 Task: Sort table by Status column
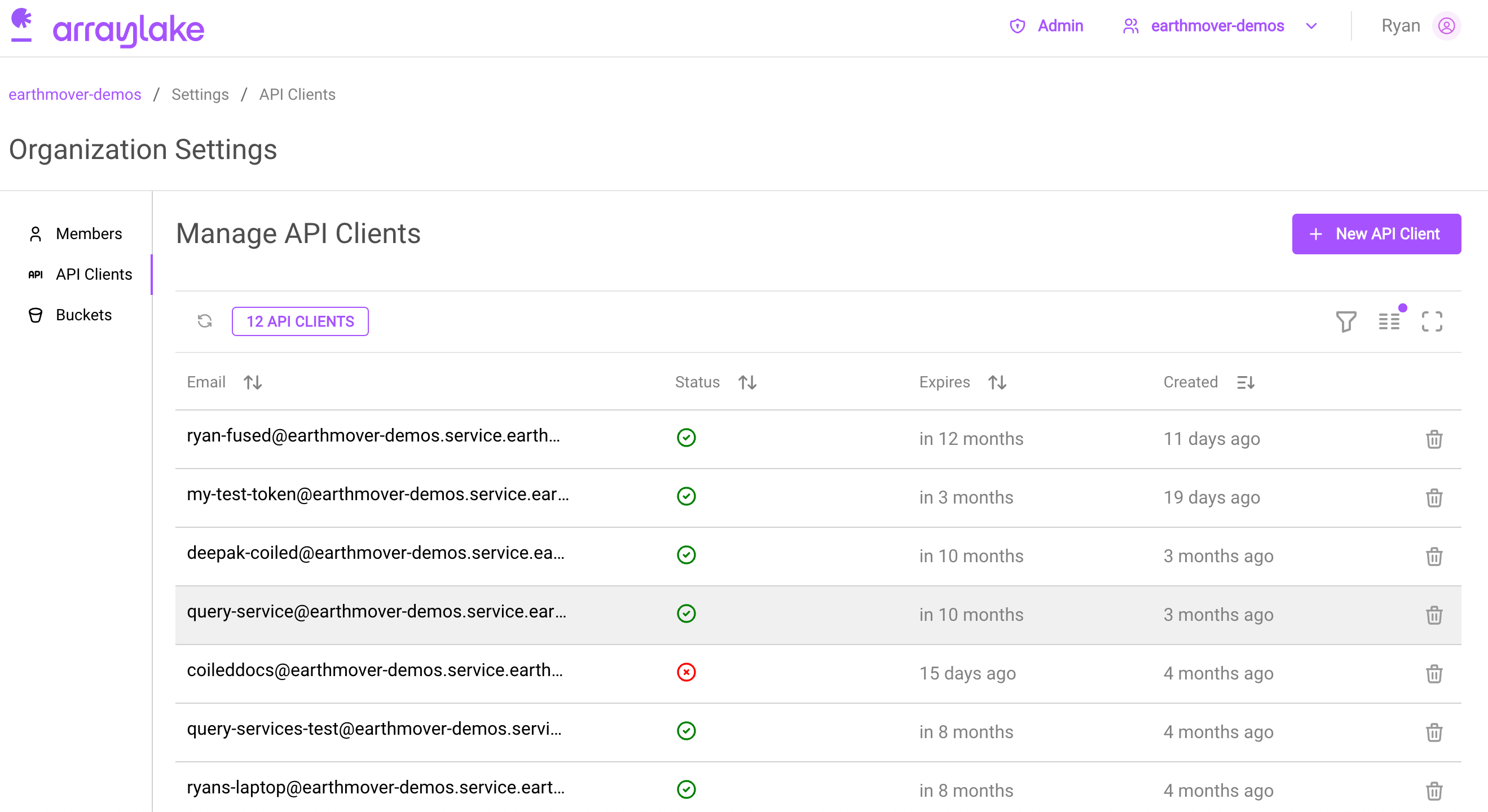pos(747,382)
